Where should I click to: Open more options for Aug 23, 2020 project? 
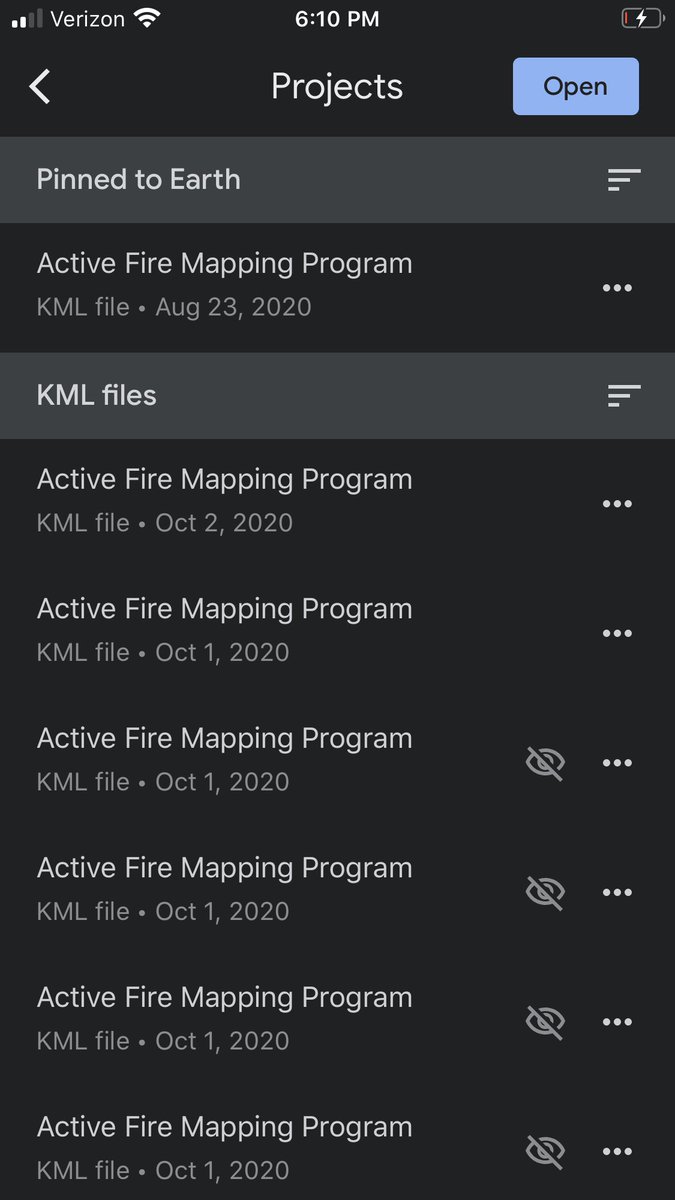pos(617,288)
